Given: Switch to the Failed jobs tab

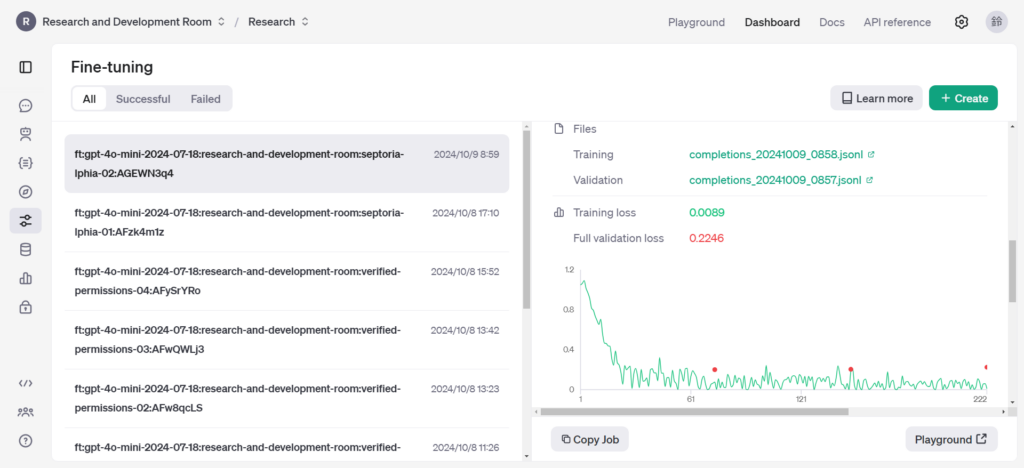Looking at the screenshot, I should (206, 99).
